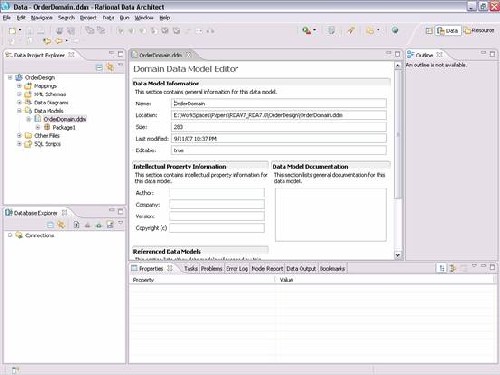Toggle Show Categories in Properties toolbar
This screenshot has height=375, width=500.
click(x=442, y=268)
